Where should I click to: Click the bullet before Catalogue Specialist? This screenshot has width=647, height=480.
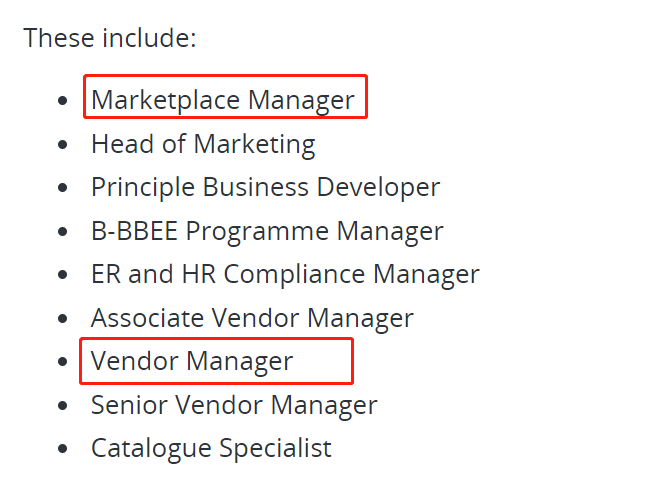click(64, 449)
